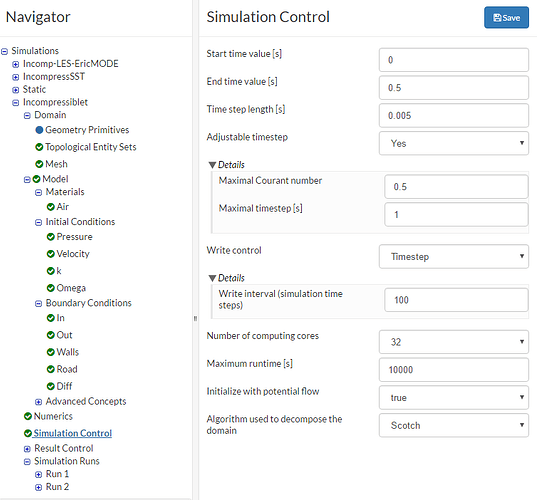Expand Run 2 in the tree
Screen dimensions: 537x500
coord(38,487)
